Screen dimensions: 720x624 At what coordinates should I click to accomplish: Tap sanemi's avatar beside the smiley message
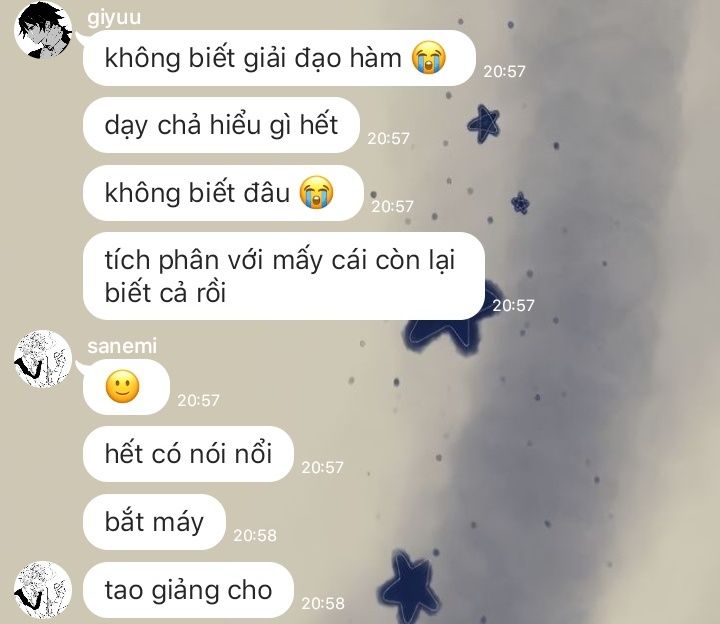coord(43,359)
